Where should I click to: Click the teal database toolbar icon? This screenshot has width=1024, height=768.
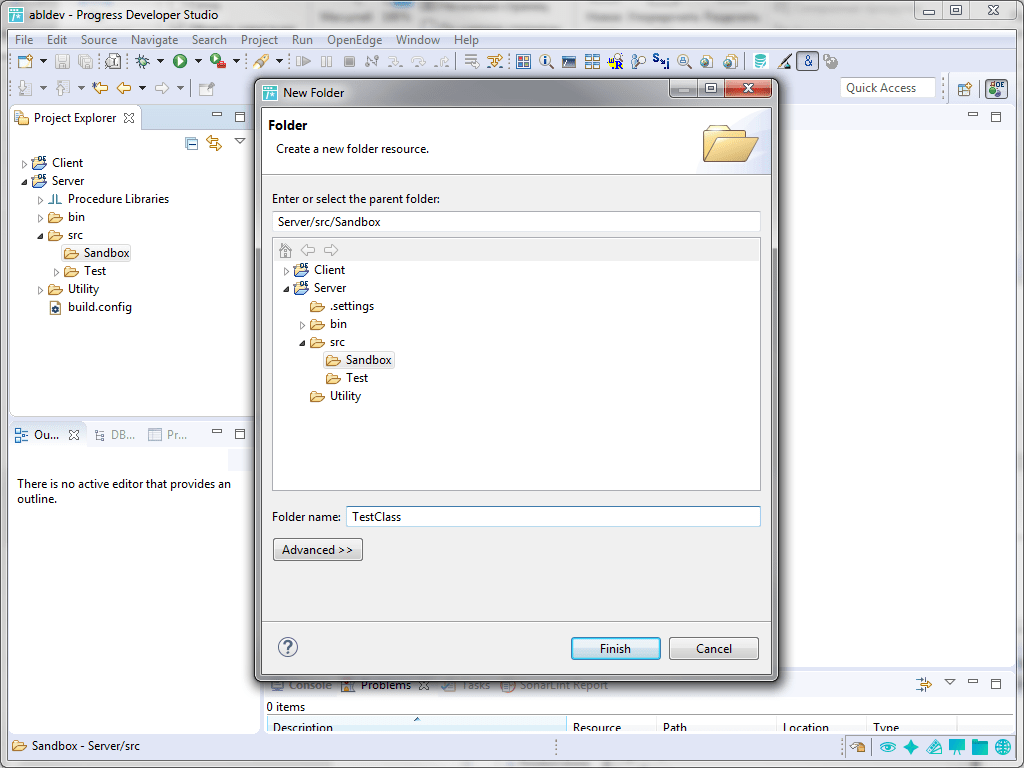pyautogui.click(x=760, y=61)
